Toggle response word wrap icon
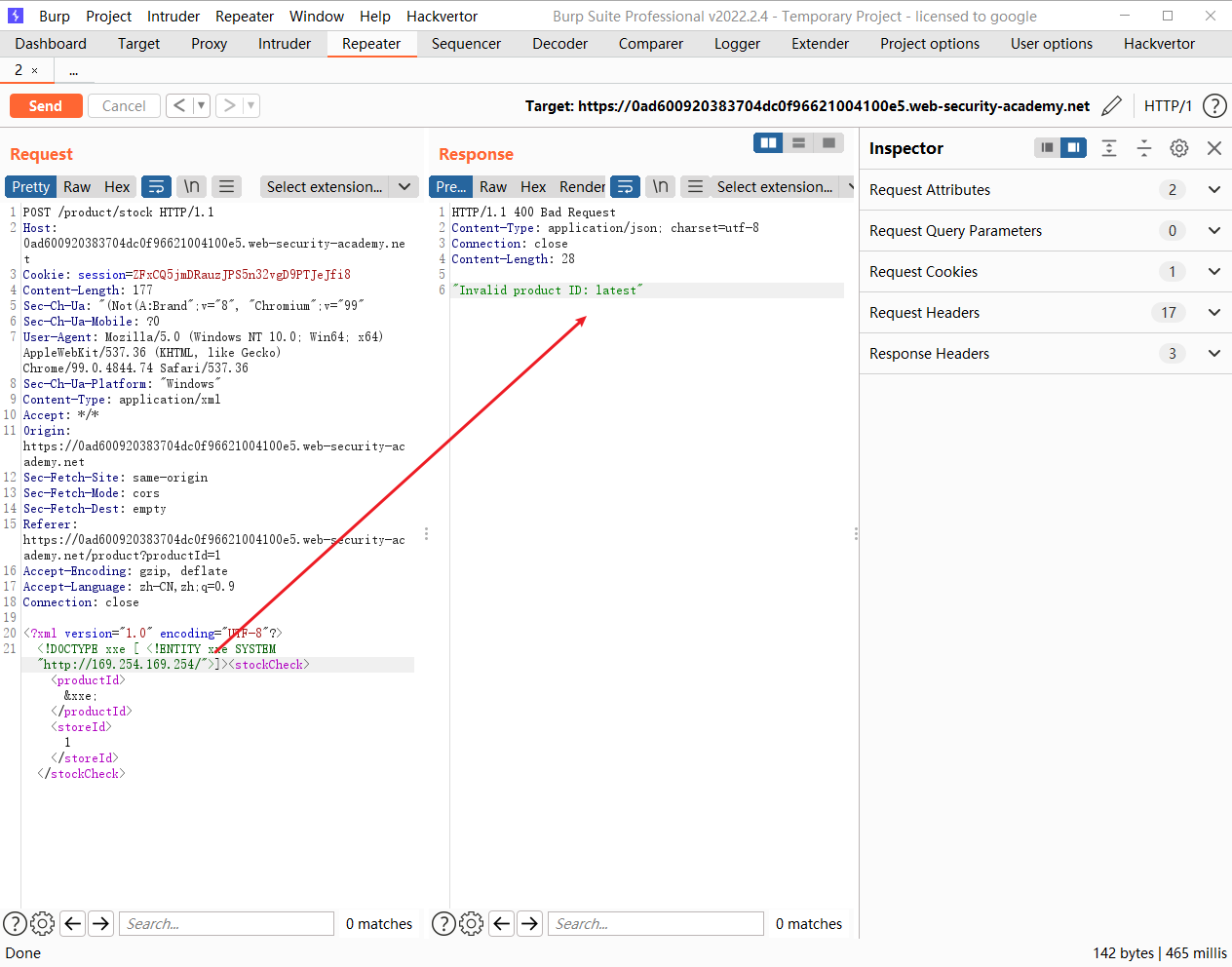Screen dimensions: 1232x967 pos(625,186)
